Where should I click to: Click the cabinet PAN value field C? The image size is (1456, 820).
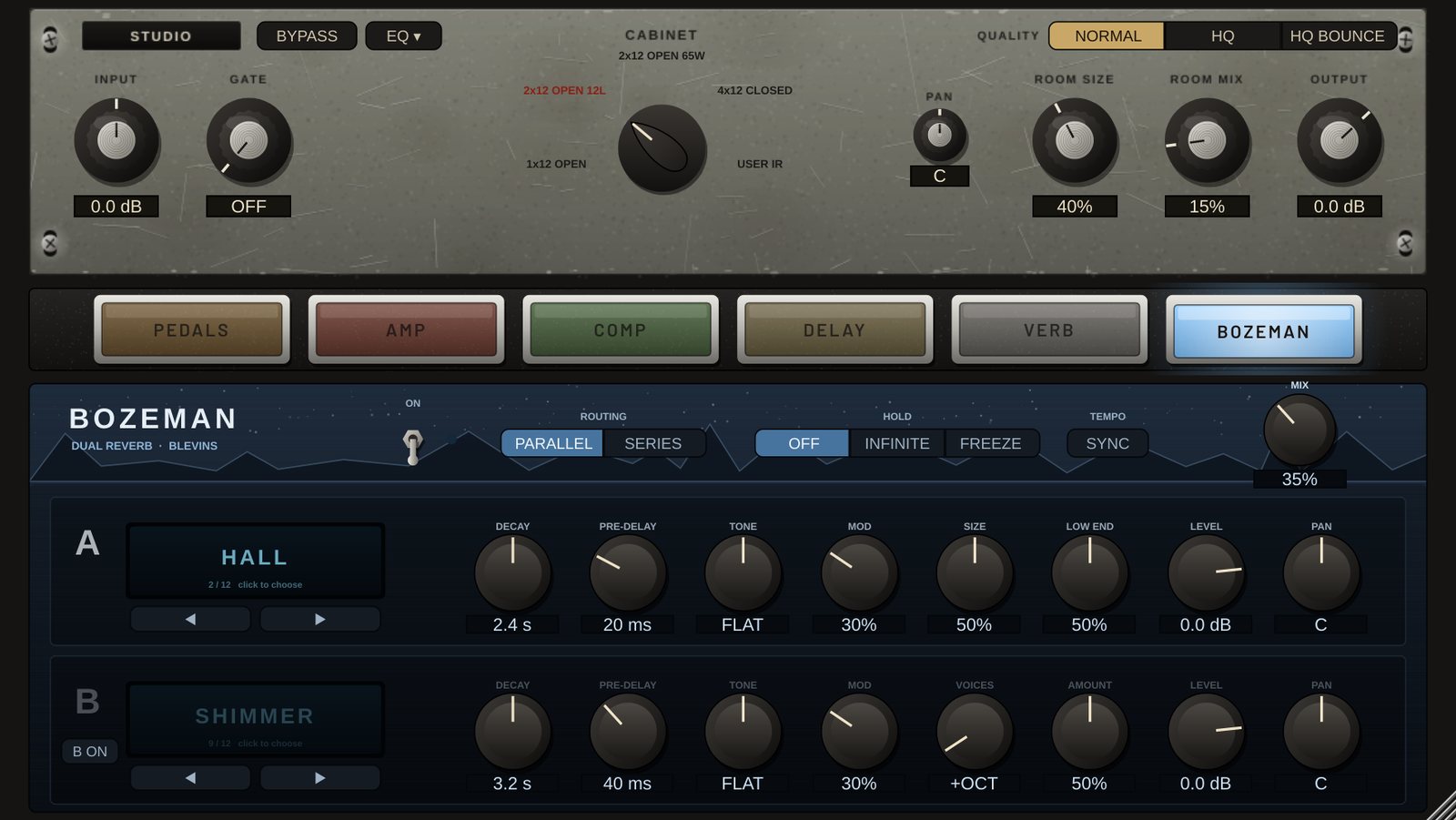(x=939, y=176)
